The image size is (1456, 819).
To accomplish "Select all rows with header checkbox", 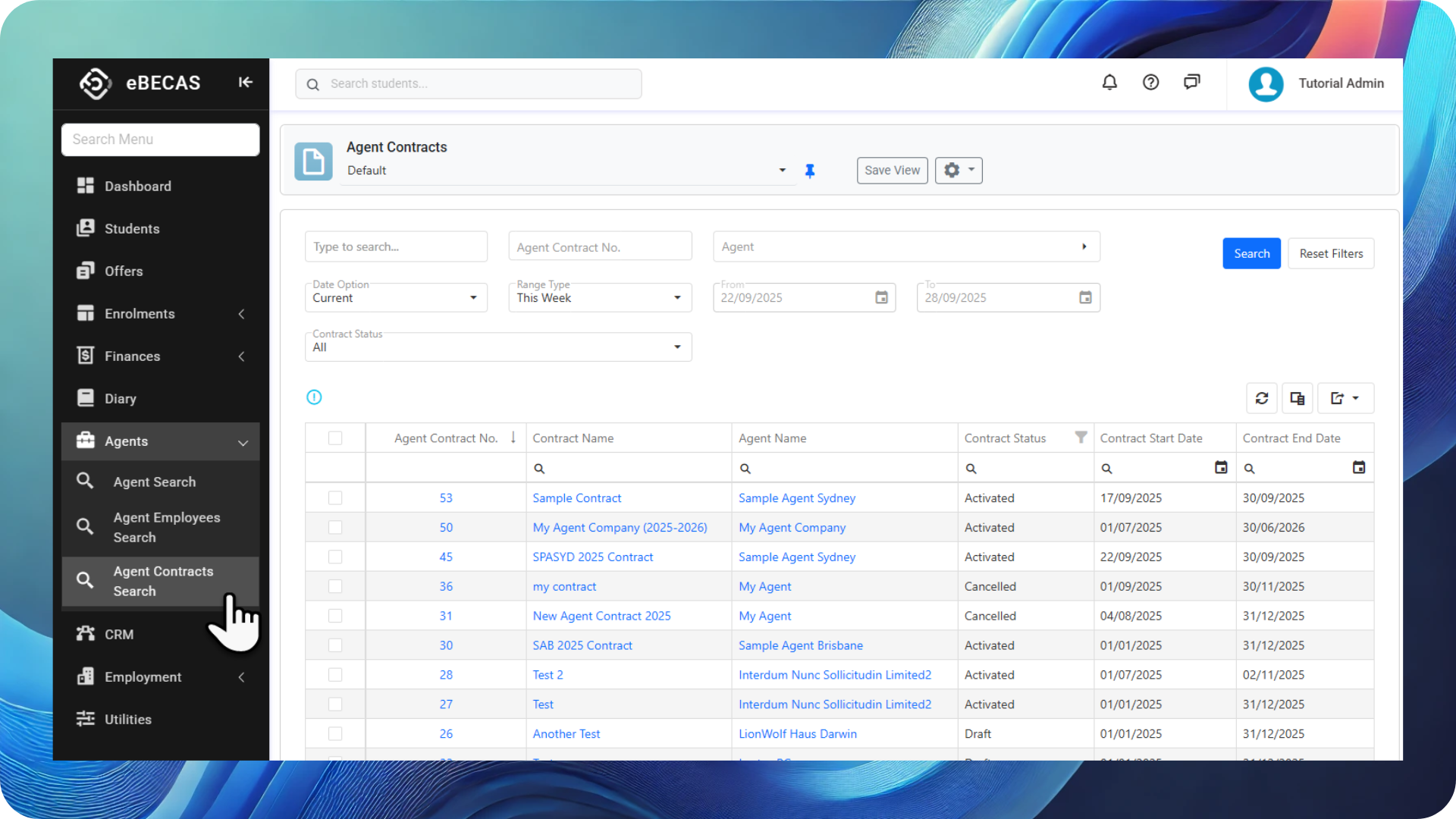I will pyautogui.click(x=335, y=438).
